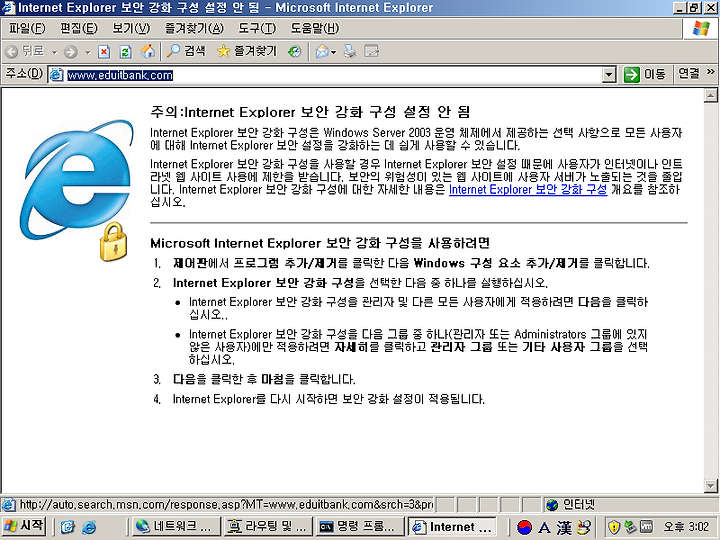Image resolution: width=720 pixels, height=540 pixels.
Task: Open the 도구(T) menu
Action: tap(257, 28)
